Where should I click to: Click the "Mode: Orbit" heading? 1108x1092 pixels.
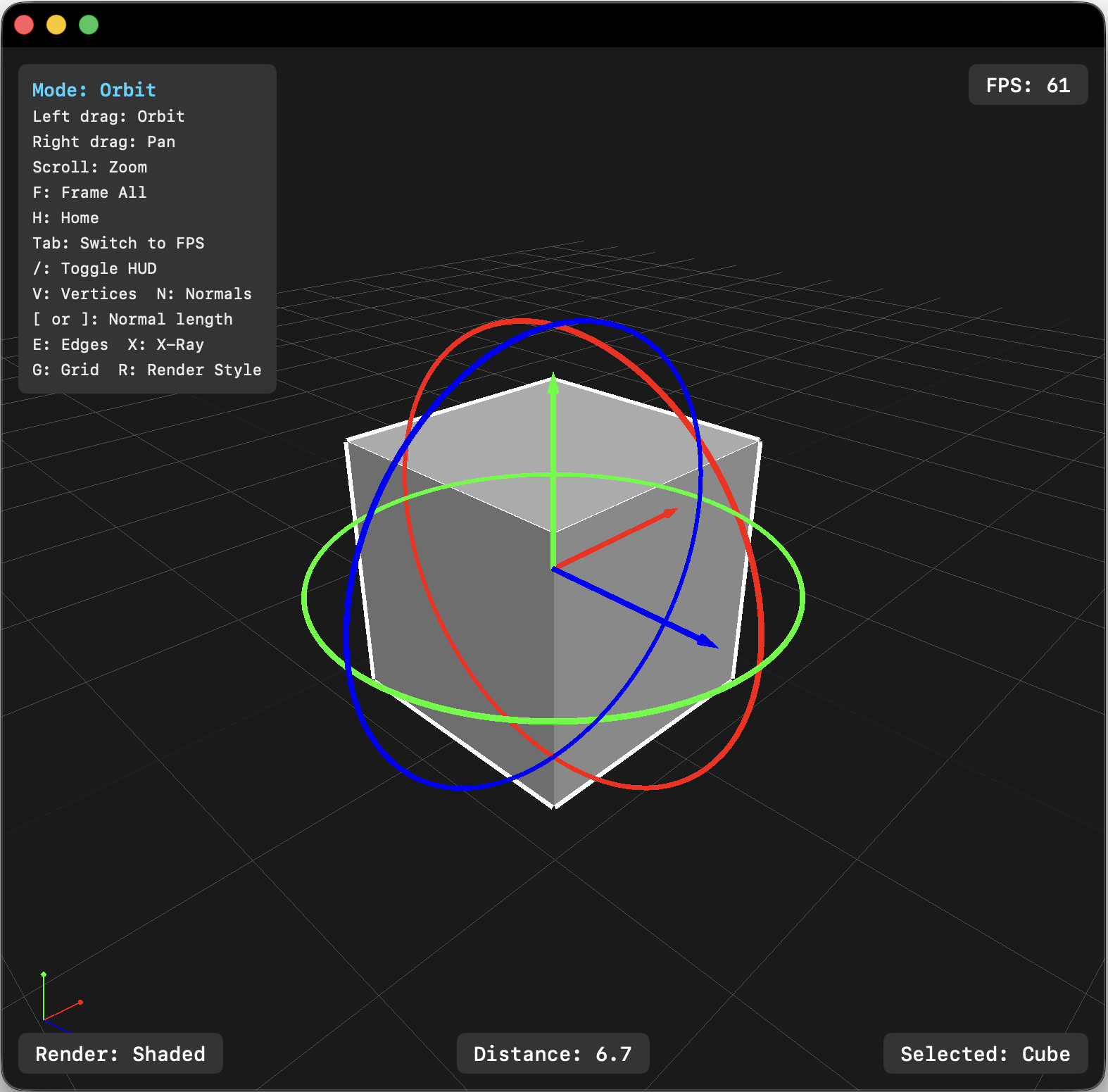(94, 90)
